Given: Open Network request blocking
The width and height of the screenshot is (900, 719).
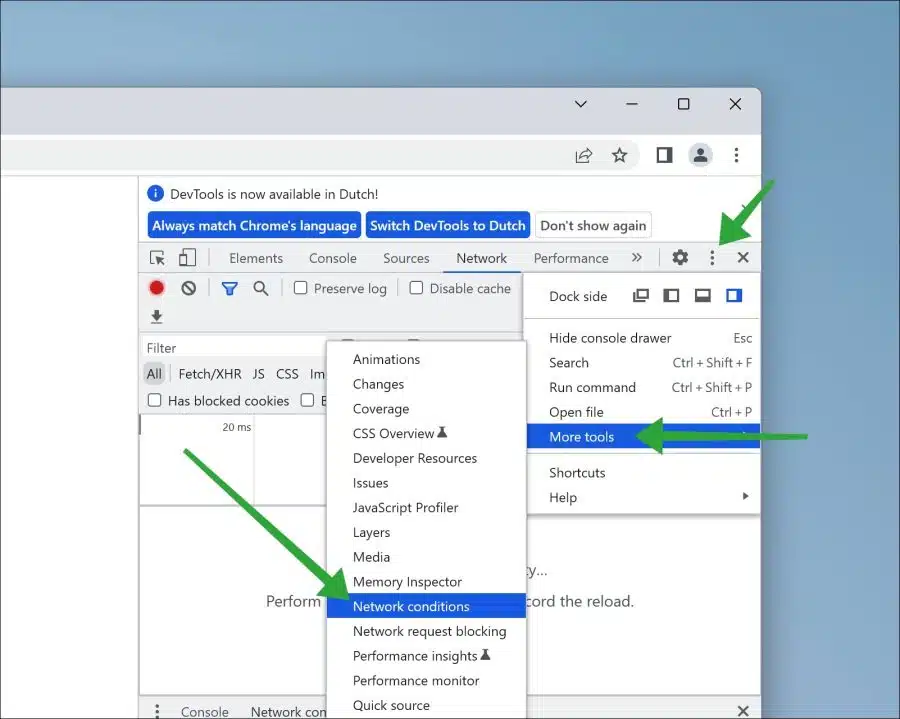Looking at the screenshot, I should click(426, 631).
